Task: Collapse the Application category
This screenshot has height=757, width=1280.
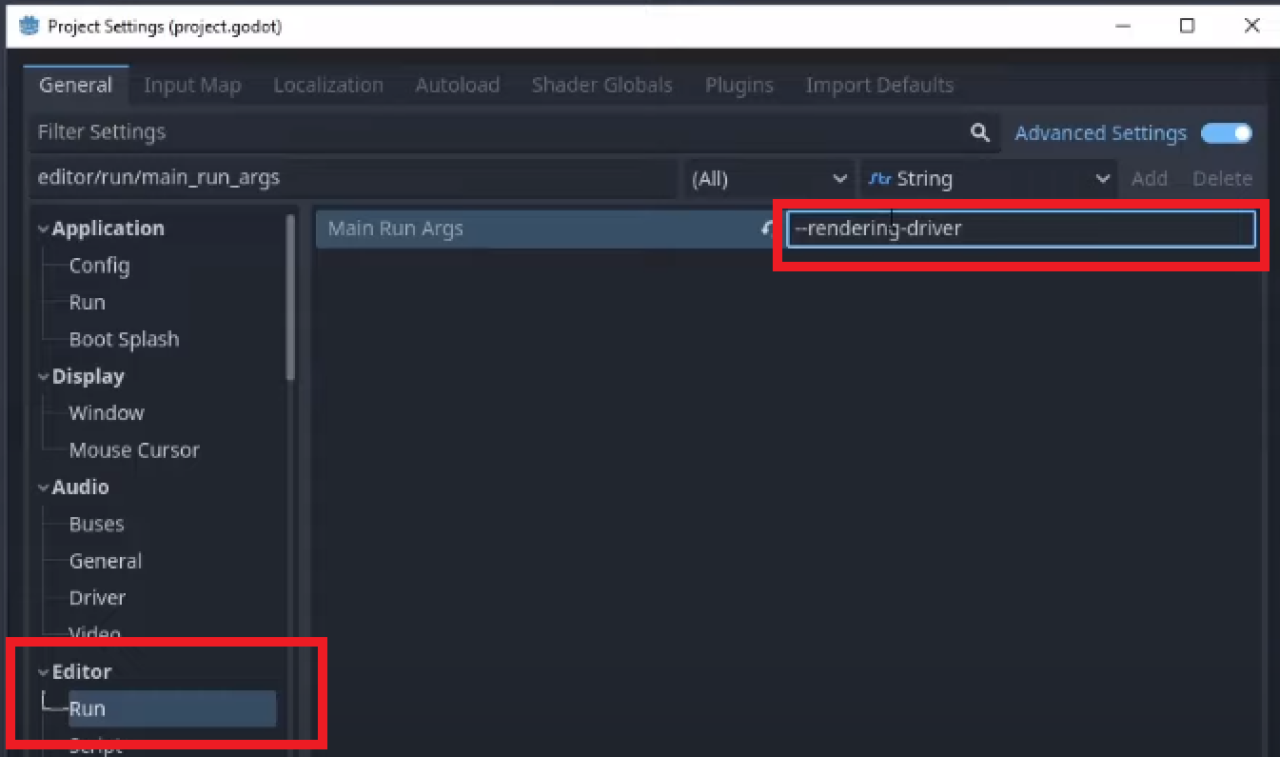Action: 43,228
